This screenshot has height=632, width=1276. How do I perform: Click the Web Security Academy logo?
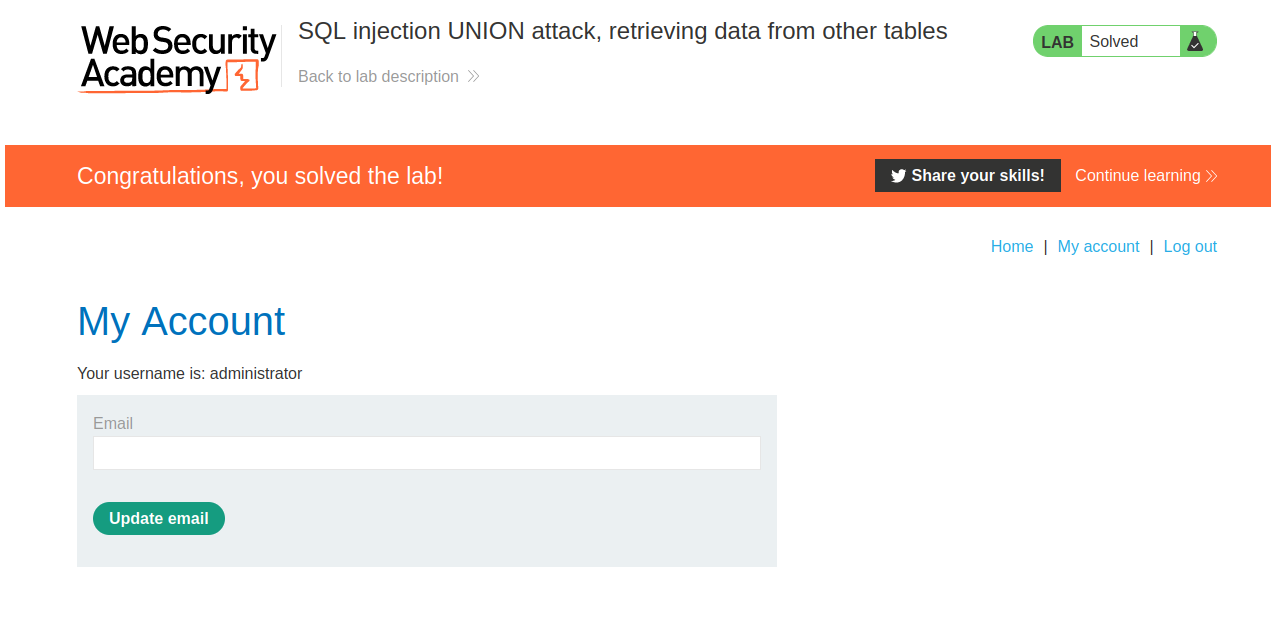tap(177, 59)
